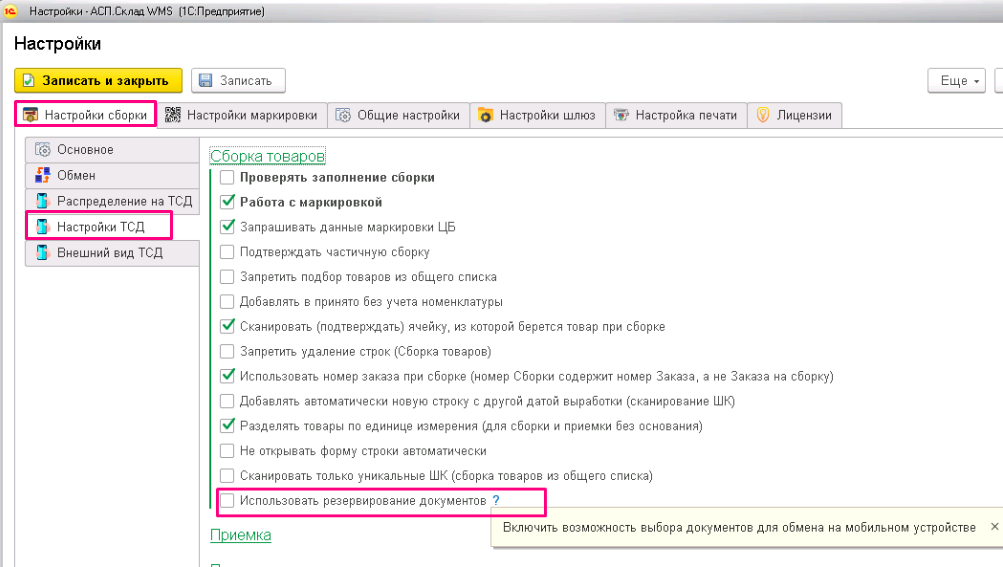
Task: Check Сканировать только уникальные ШК
Action: pyautogui.click(x=227, y=475)
